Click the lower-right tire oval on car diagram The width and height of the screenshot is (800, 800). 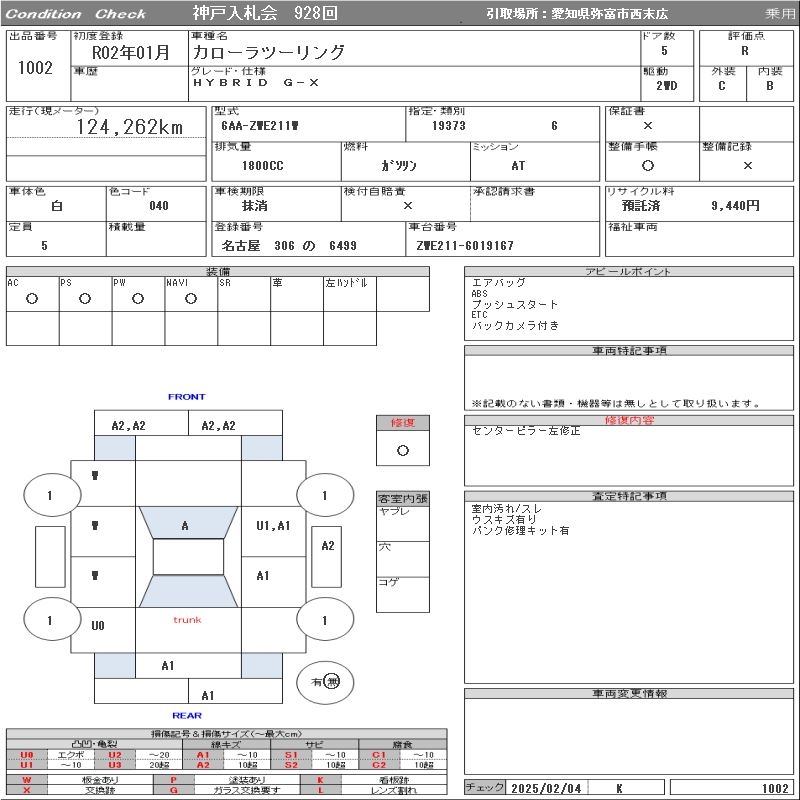[x=324, y=621]
